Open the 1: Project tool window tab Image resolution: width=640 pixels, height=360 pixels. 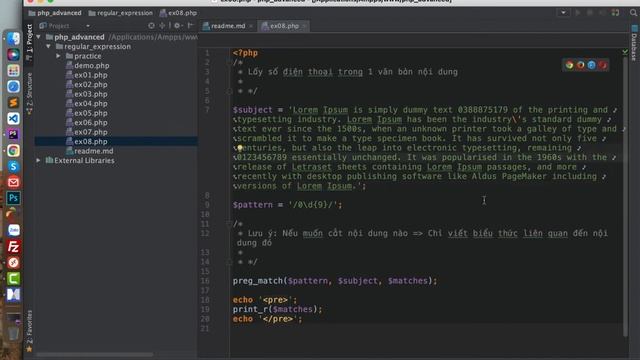pyautogui.click(x=29, y=42)
